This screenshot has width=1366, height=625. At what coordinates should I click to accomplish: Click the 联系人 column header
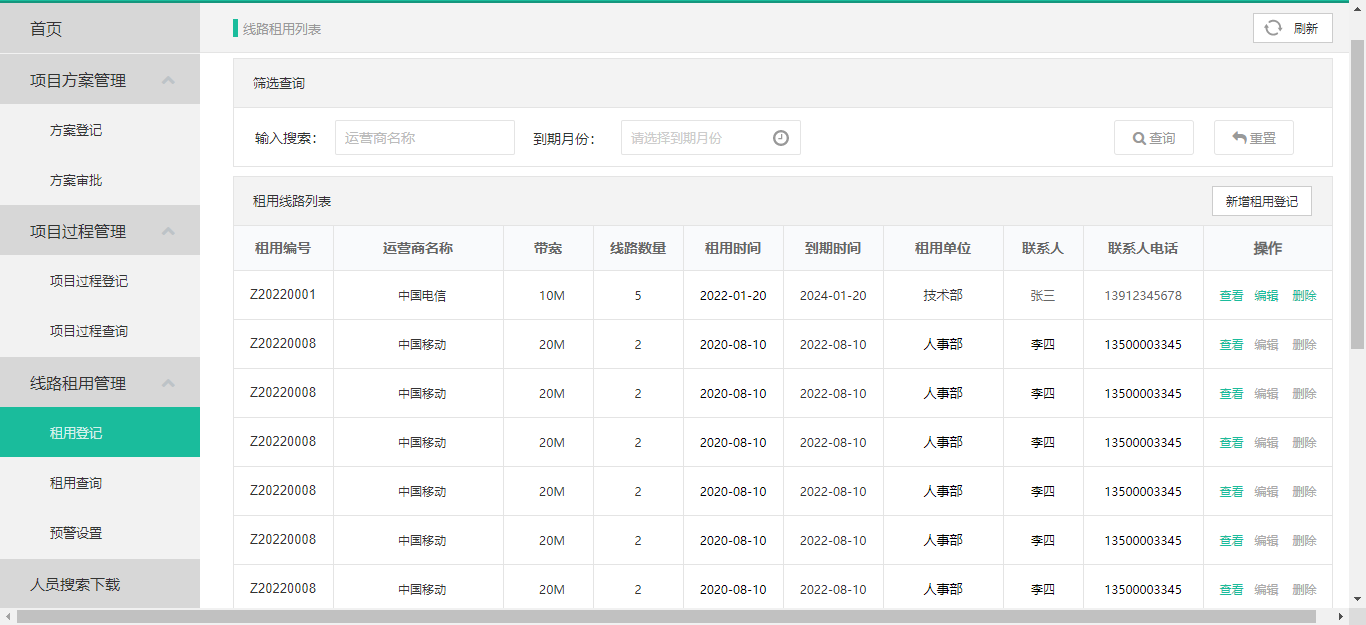[x=1043, y=248]
